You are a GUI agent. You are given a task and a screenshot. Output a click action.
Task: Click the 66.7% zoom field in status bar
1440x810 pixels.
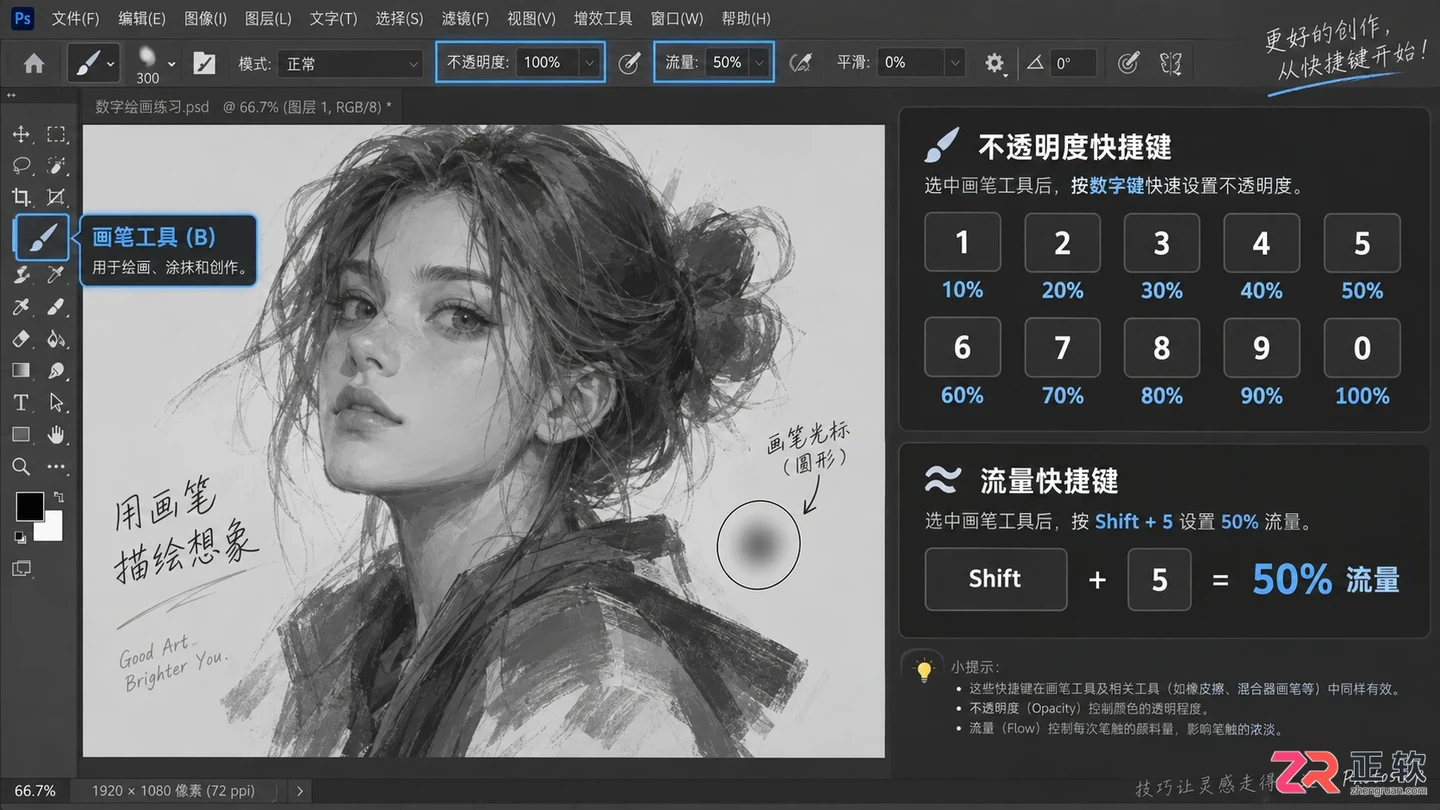click(x=35, y=791)
